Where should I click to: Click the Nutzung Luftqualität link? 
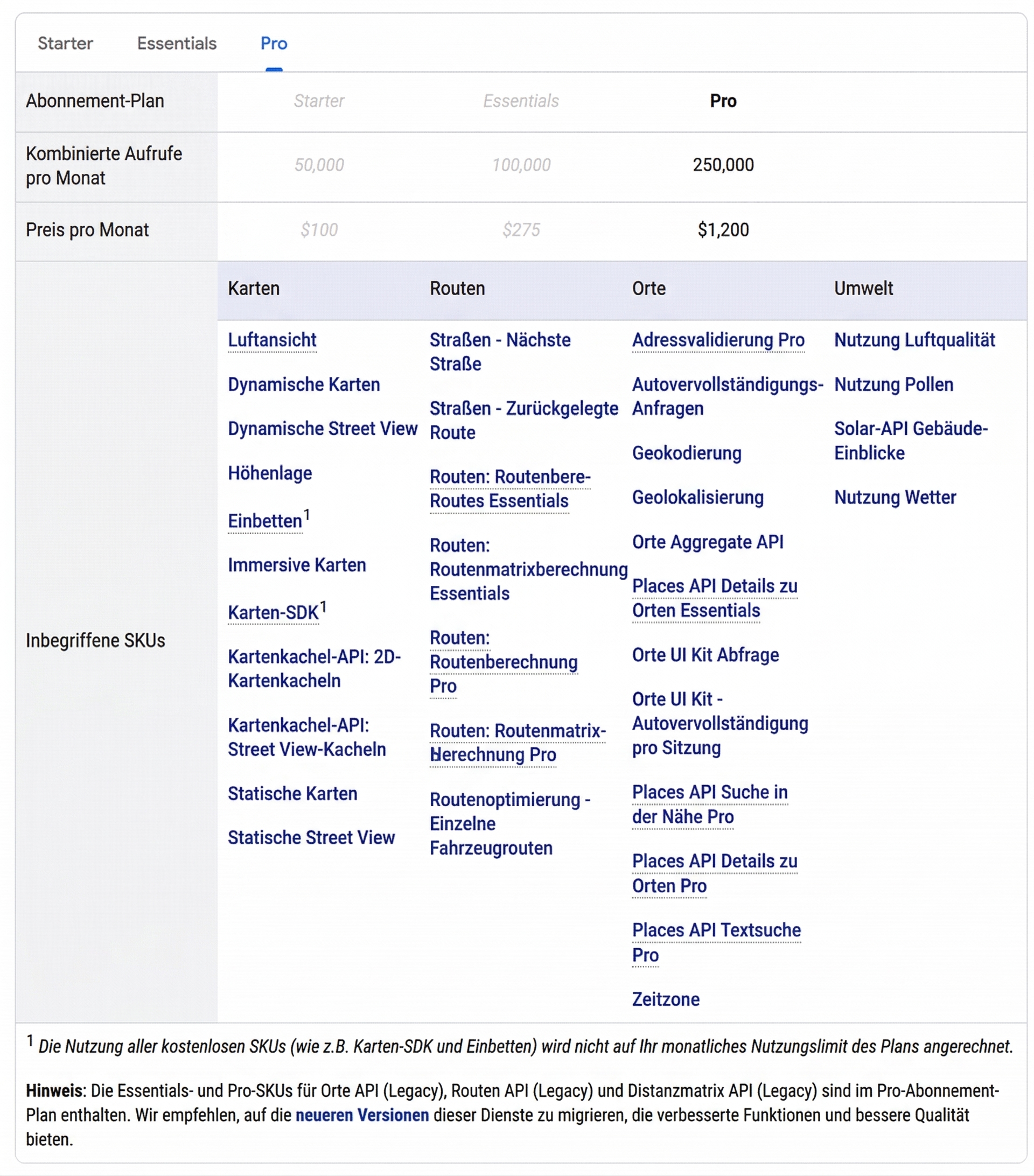pos(914,340)
